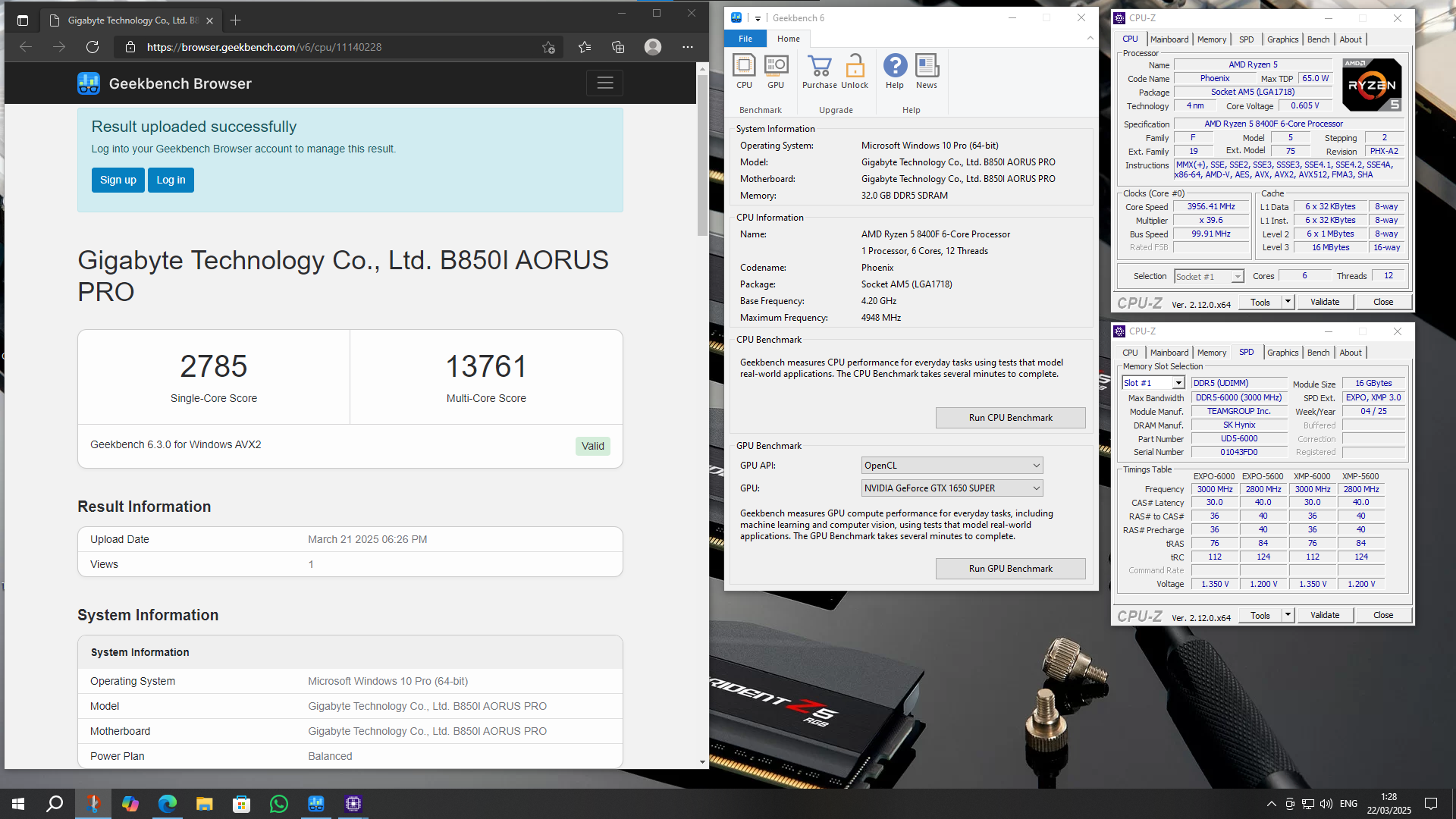Open the News icon in Geekbench ribbon
1456x819 pixels.
pyautogui.click(x=927, y=71)
